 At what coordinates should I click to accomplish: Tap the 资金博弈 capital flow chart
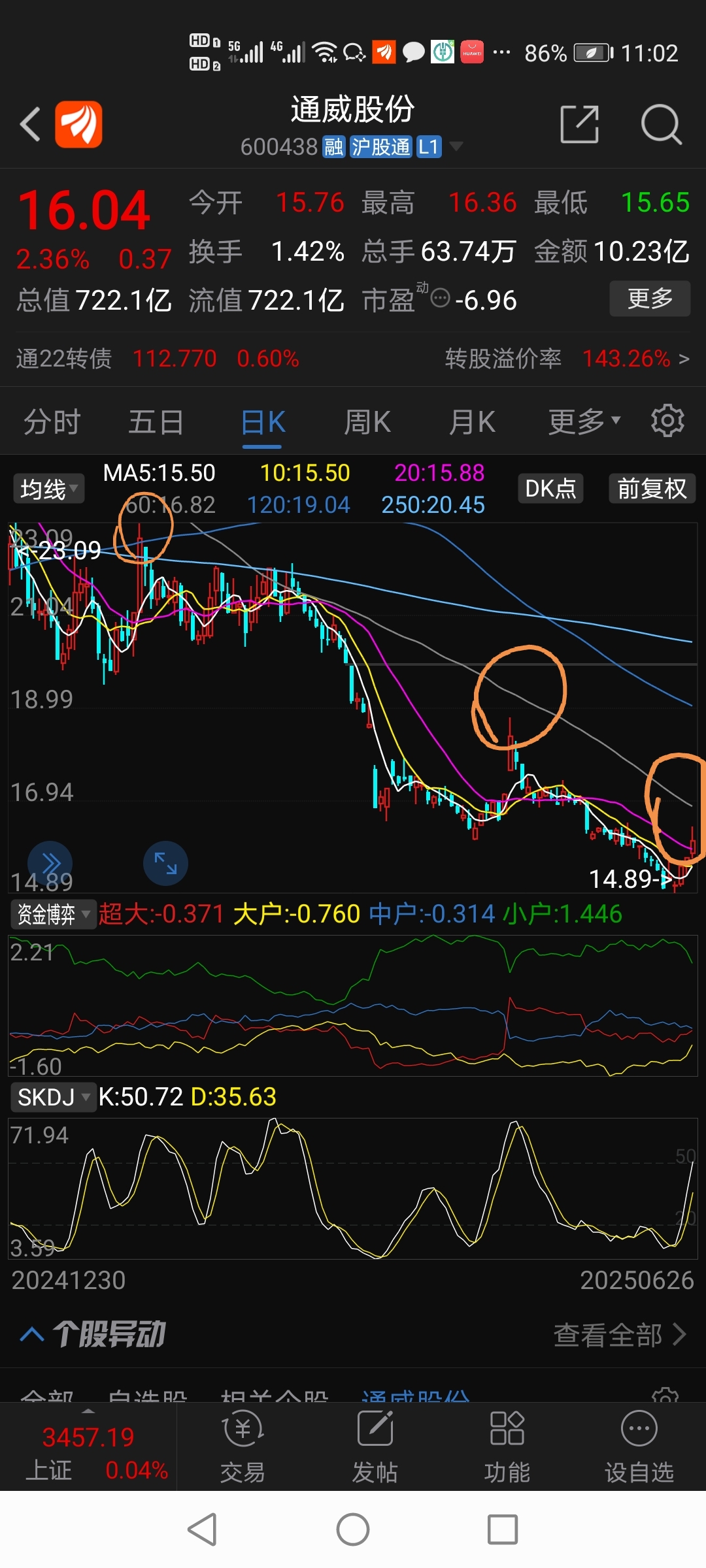[x=353, y=1005]
